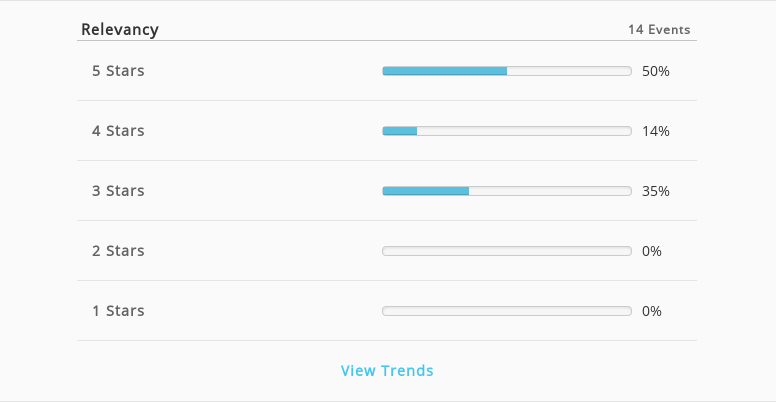Select the 5 Stars row label
The height and width of the screenshot is (402, 776).
[x=118, y=71]
